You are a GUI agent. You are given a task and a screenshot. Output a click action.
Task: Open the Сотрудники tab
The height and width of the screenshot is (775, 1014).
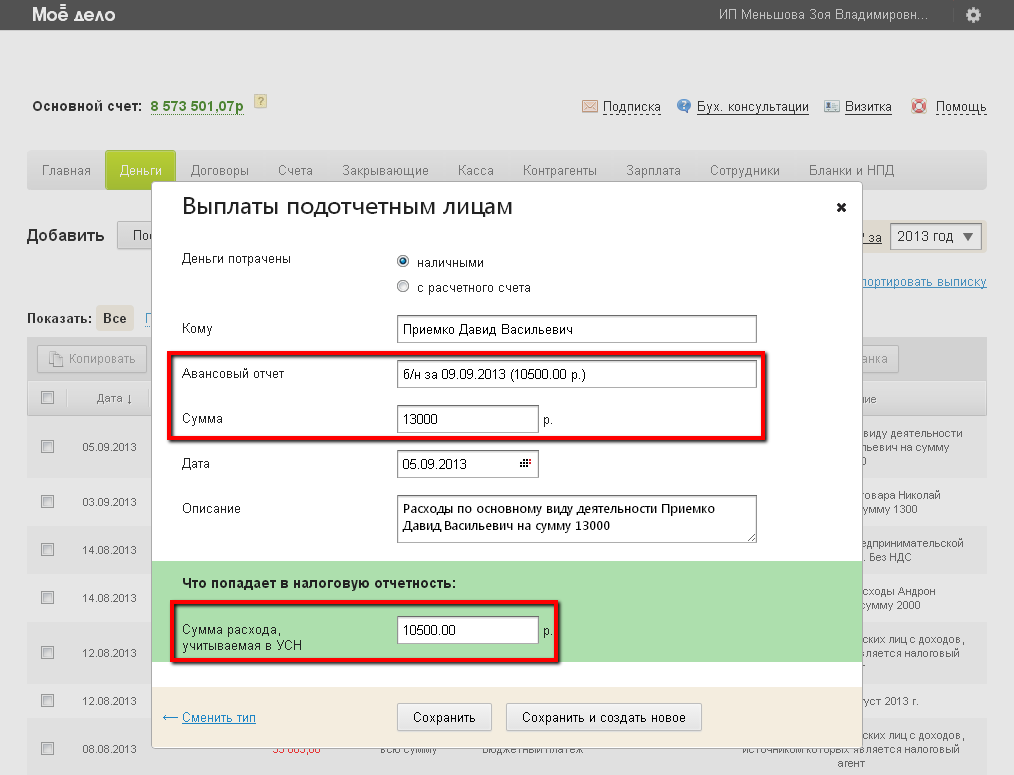pos(745,170)
